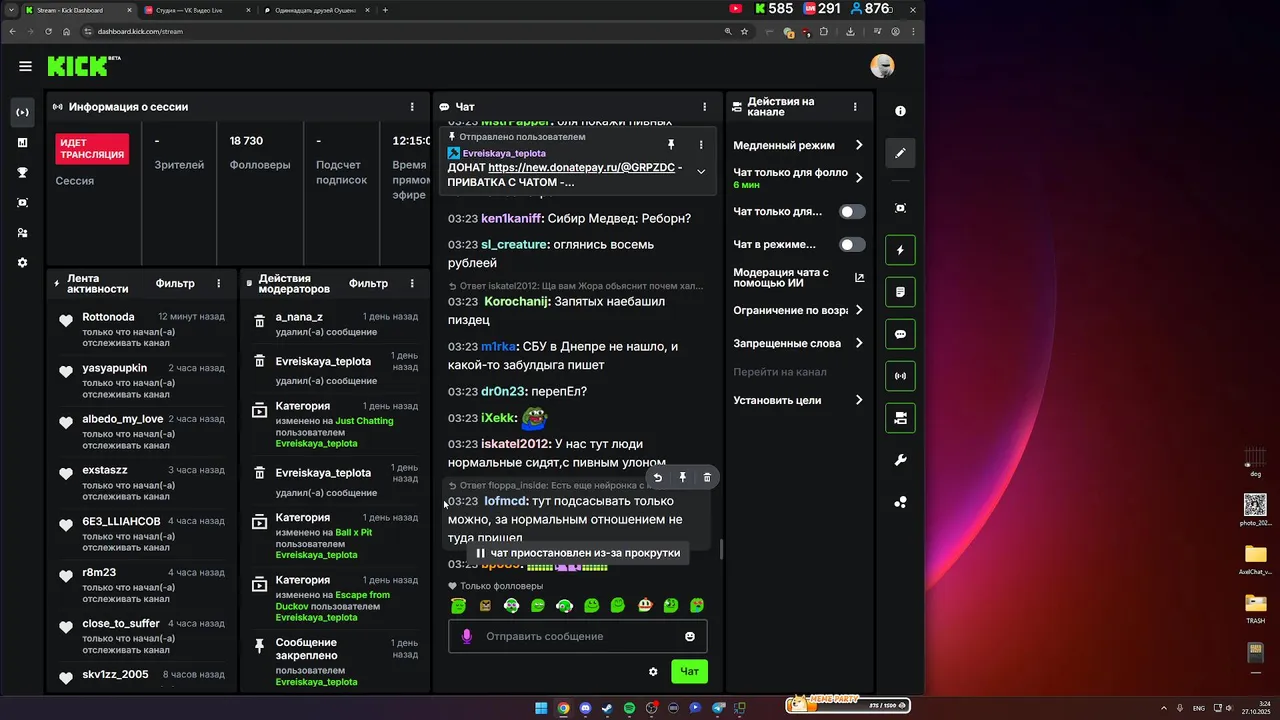Open Модерация чата с помощью ИИ link
Viewport: 1280px width, 720px height.
pyautogui.click(x=799, y=278)
